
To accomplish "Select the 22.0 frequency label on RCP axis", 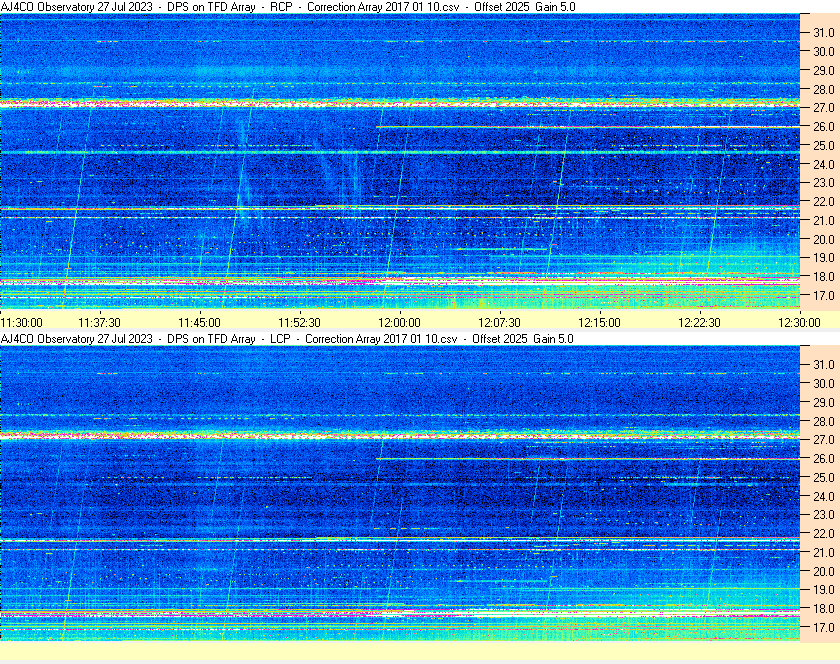I will (x=824, y=202).
